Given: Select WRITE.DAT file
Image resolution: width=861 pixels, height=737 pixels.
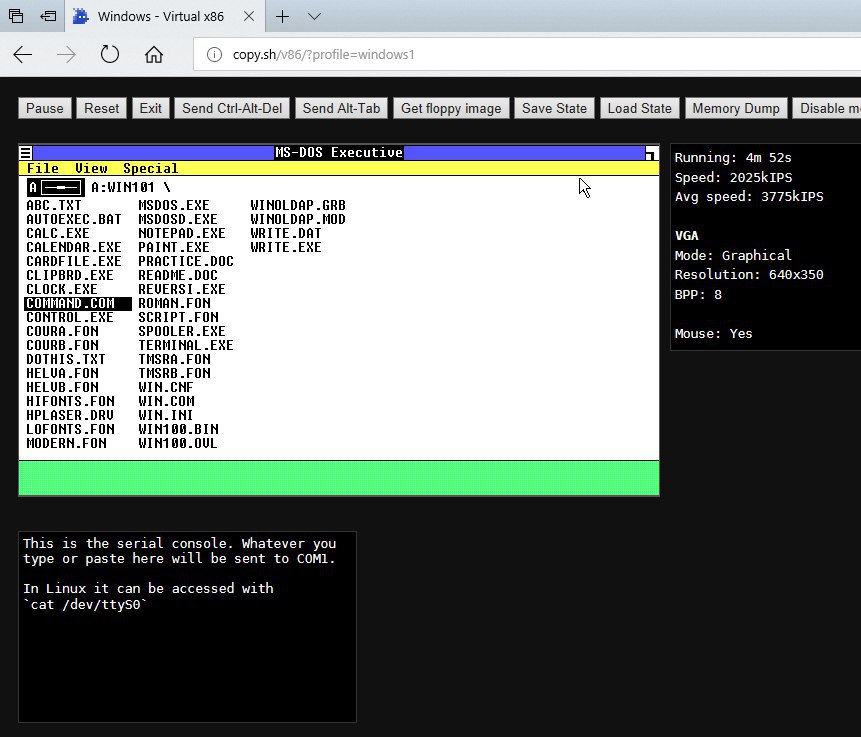Looking at the screenshot, I should pos(286,233).
